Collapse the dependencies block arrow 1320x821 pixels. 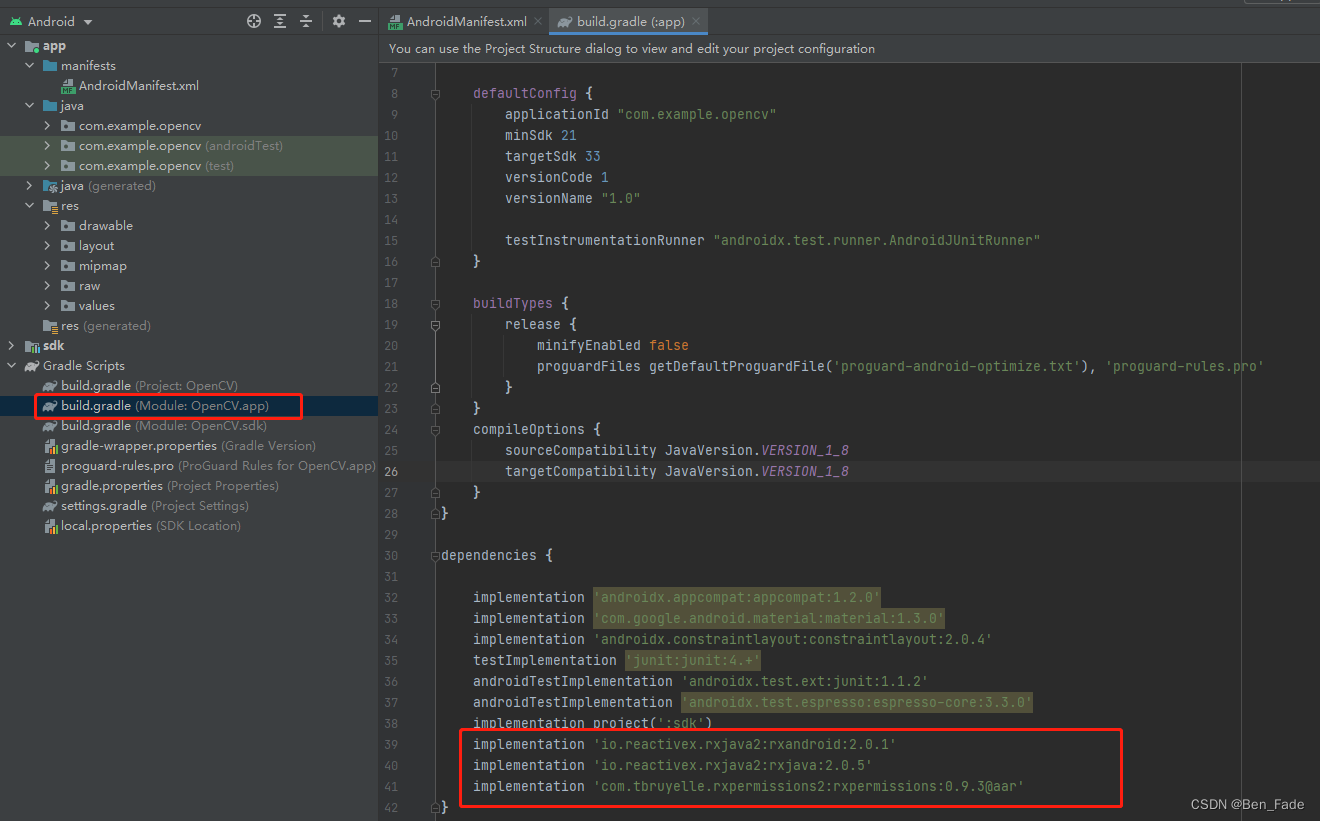point(434,555)
